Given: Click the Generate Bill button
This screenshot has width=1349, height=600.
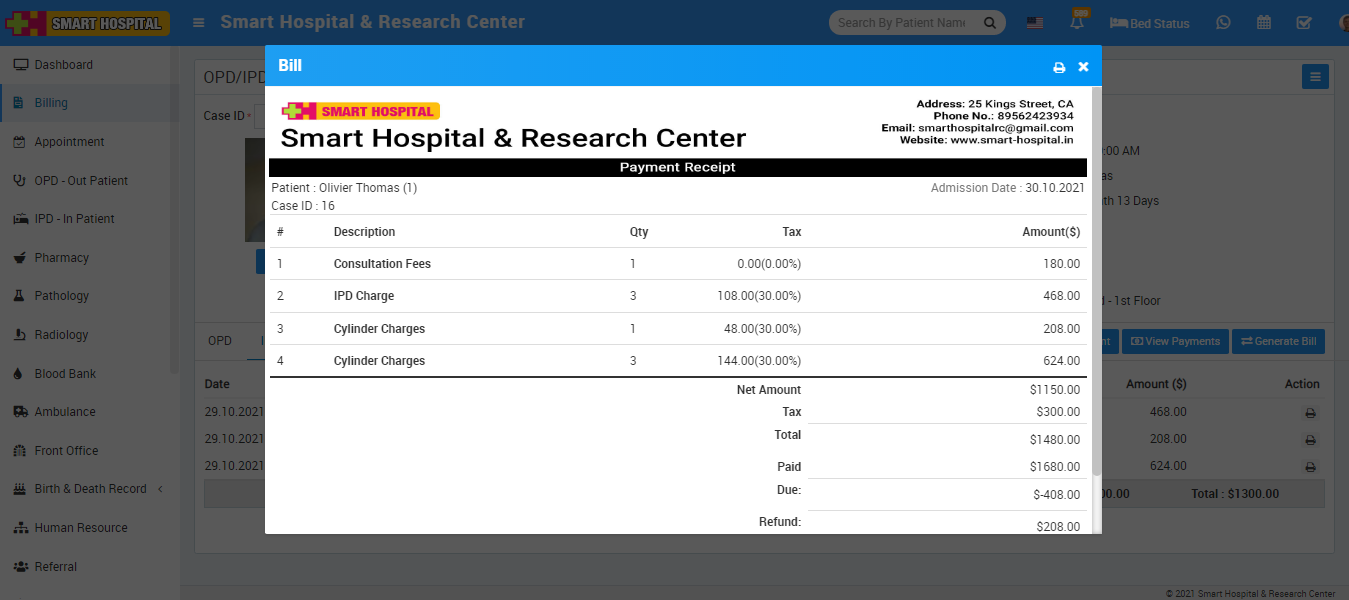Looking at the screenshot, I should 1278,342.
